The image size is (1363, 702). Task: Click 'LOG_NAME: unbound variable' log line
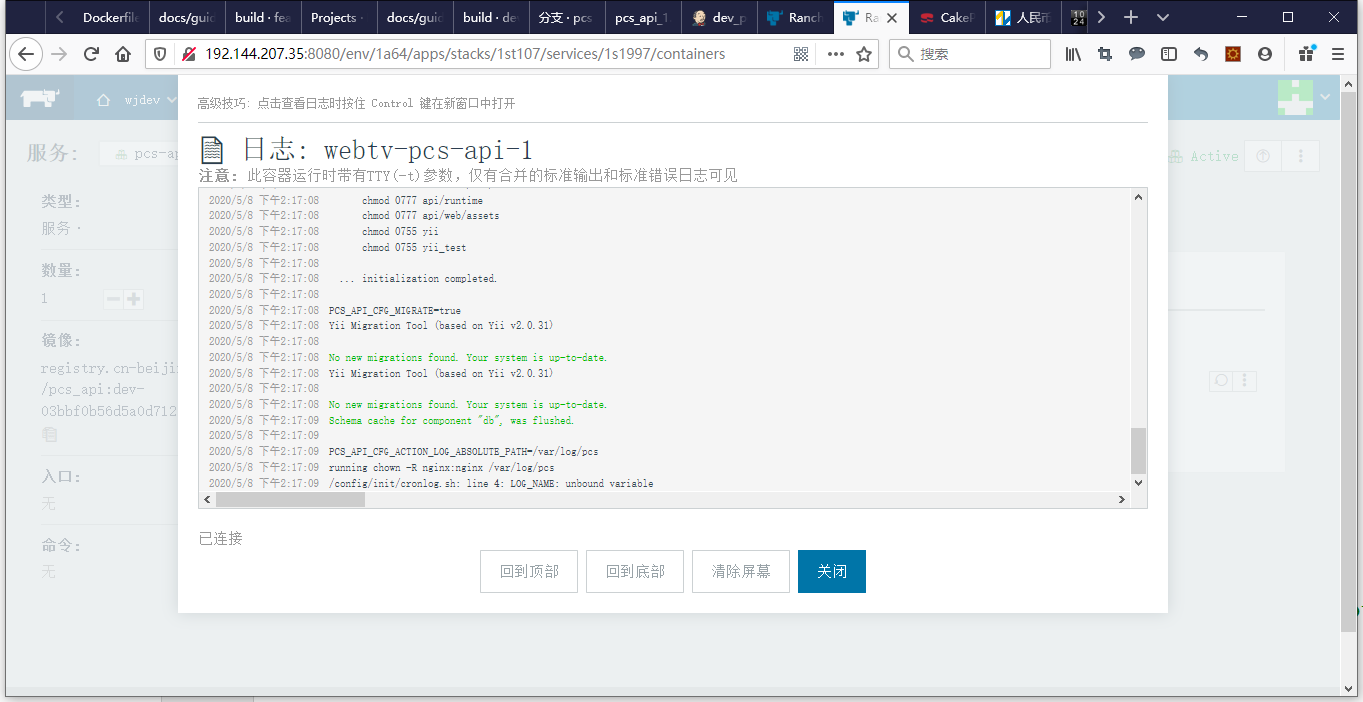491,484
